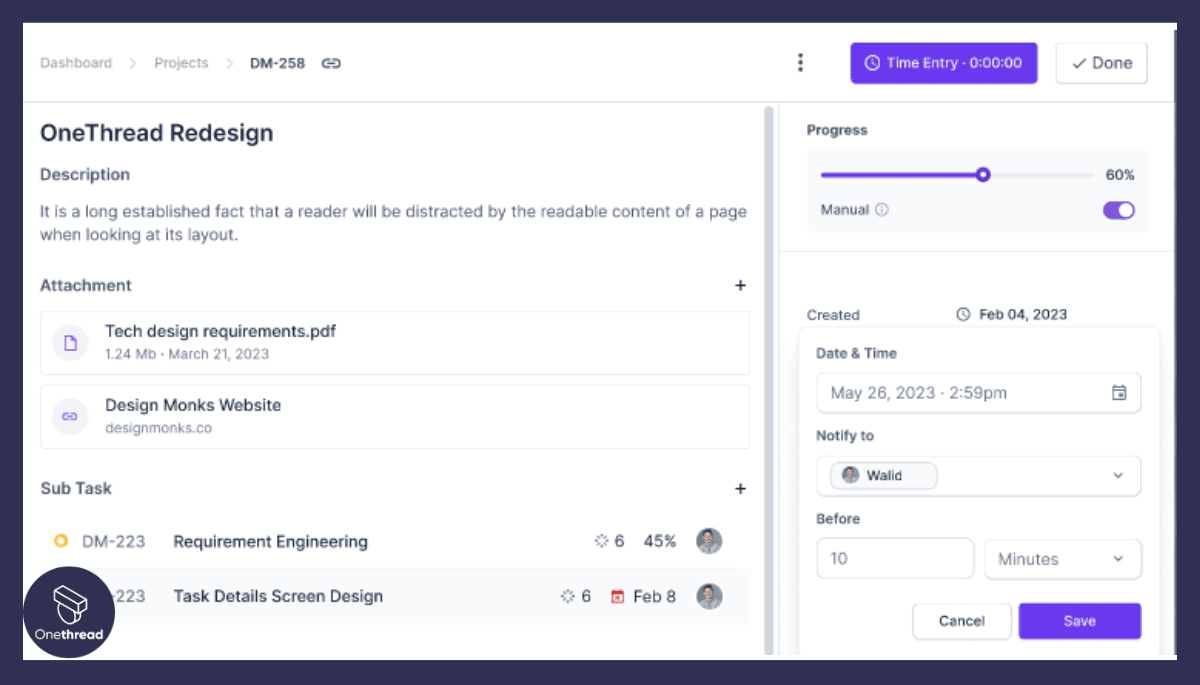1200x685 pixels.
Task: Click the yellow status icon beside DM-223
Action: point(60,540)
